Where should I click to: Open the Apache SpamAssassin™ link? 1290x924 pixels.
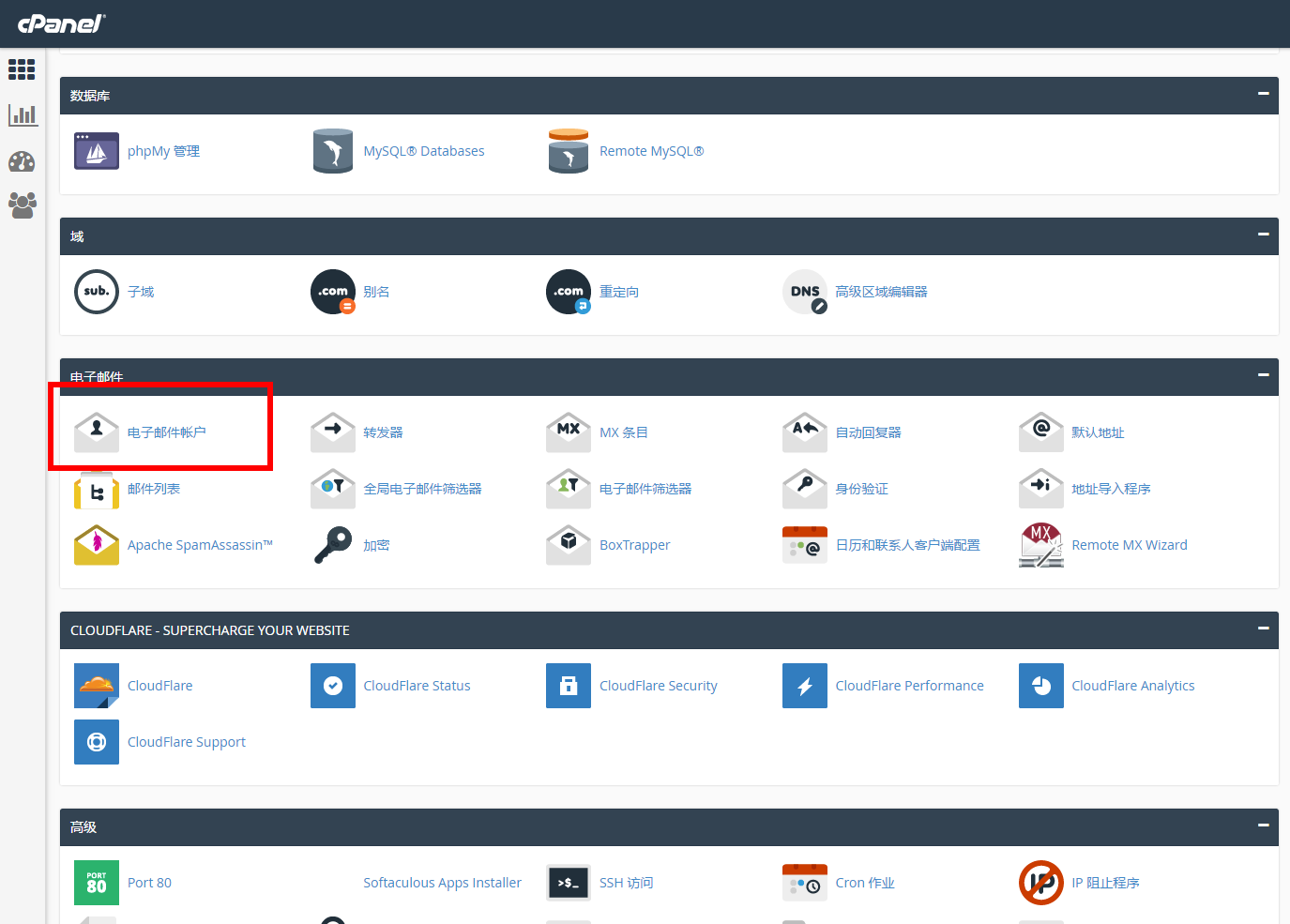pos(200,545)
